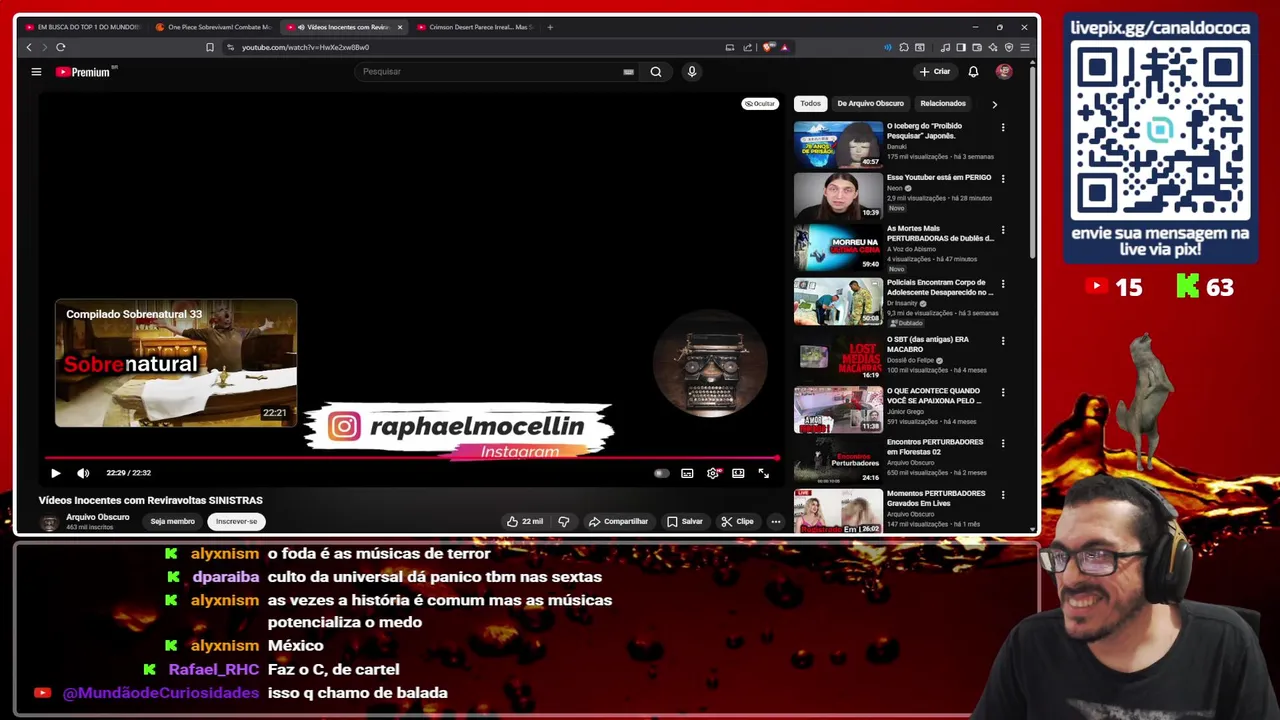
Task: Open more actions ellipsis below the video
Action: click(775, 521)
